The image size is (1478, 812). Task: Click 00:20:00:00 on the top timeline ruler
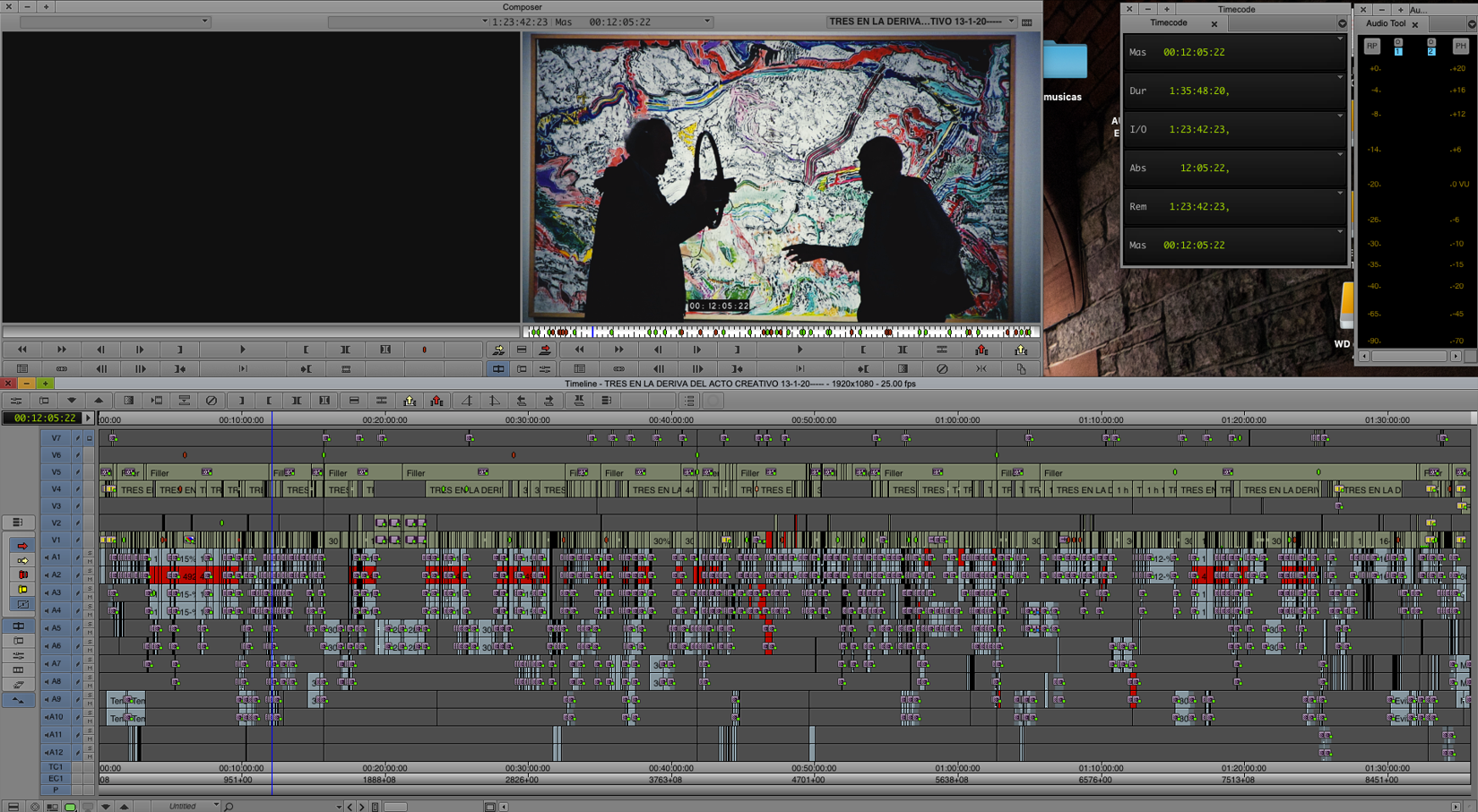(385, 419)
